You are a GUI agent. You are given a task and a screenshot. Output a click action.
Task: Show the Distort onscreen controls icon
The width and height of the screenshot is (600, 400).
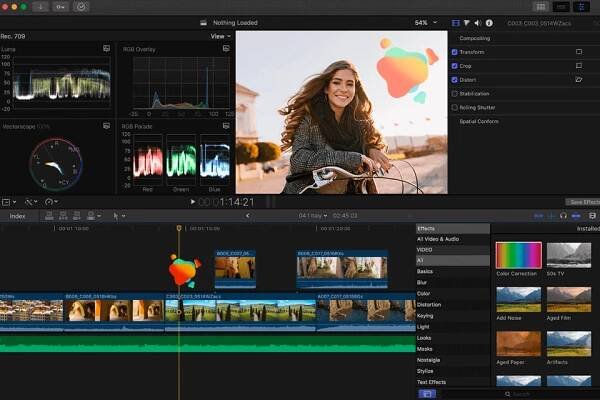click(579, 80)
